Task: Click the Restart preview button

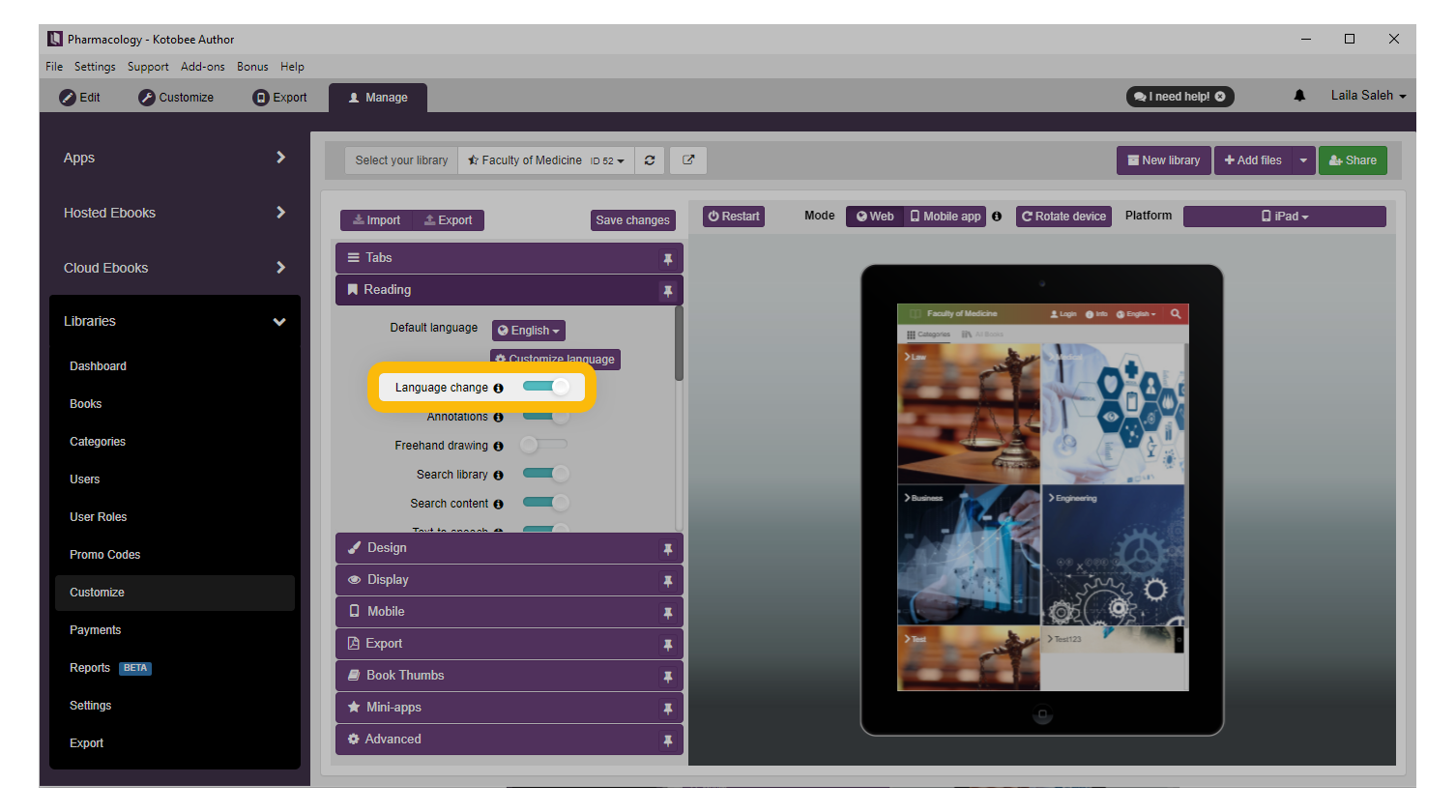Action: tap(734, 217)
